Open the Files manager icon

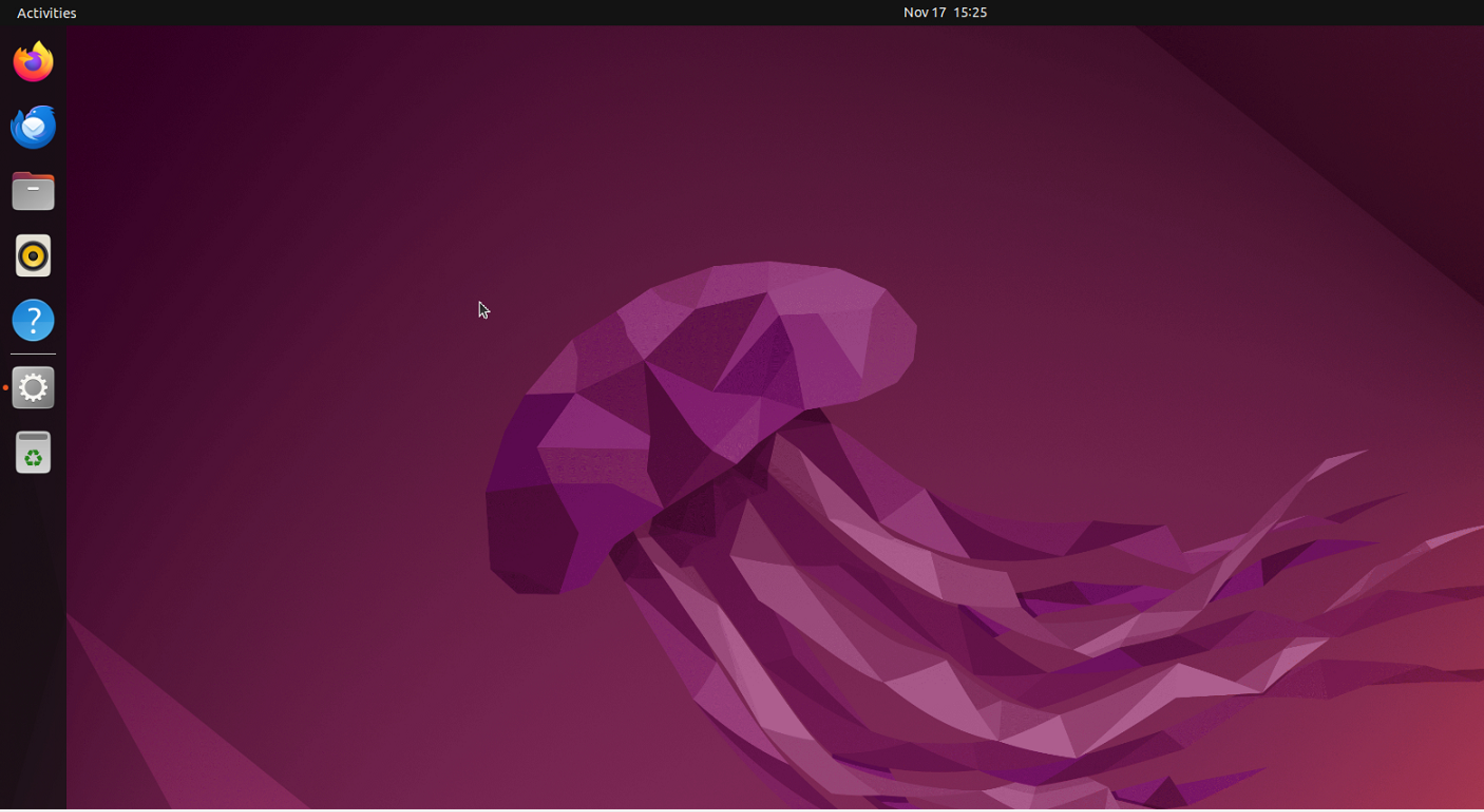tap(33, 191)
